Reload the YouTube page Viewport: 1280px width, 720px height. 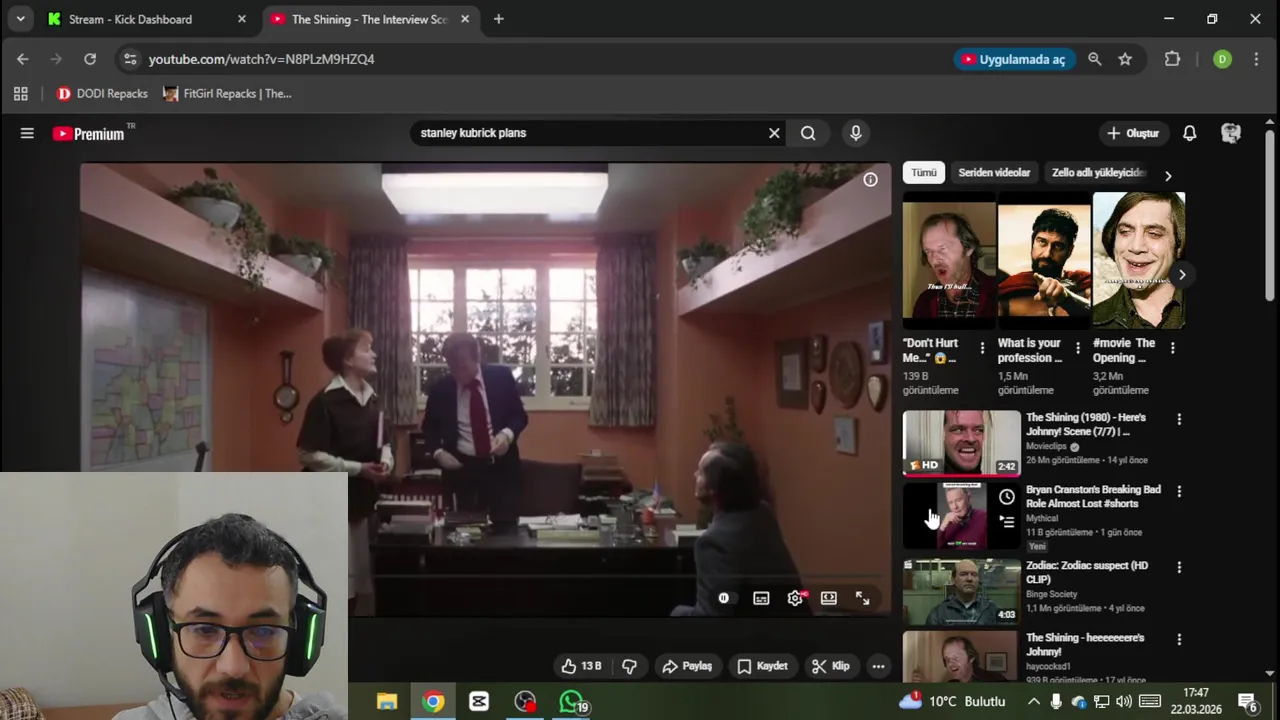(x=90, y=59)
